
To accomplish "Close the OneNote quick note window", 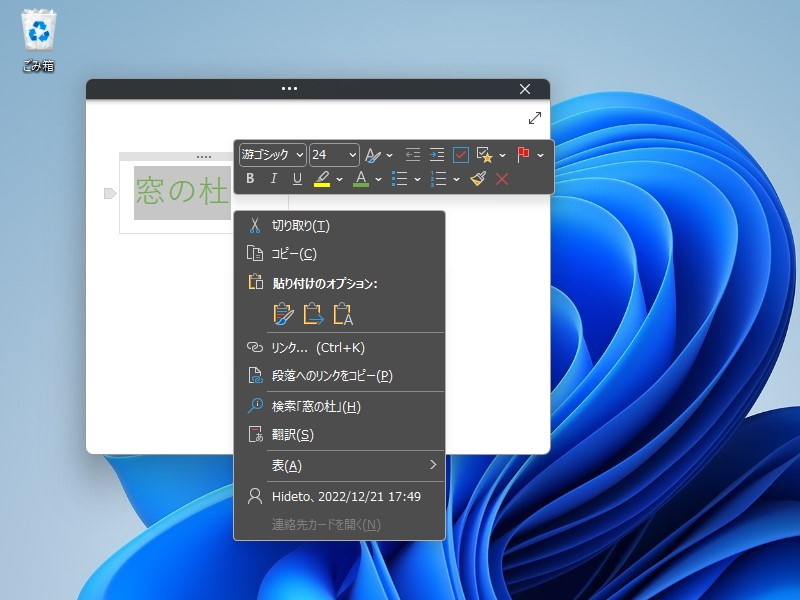I will (524, 89).
